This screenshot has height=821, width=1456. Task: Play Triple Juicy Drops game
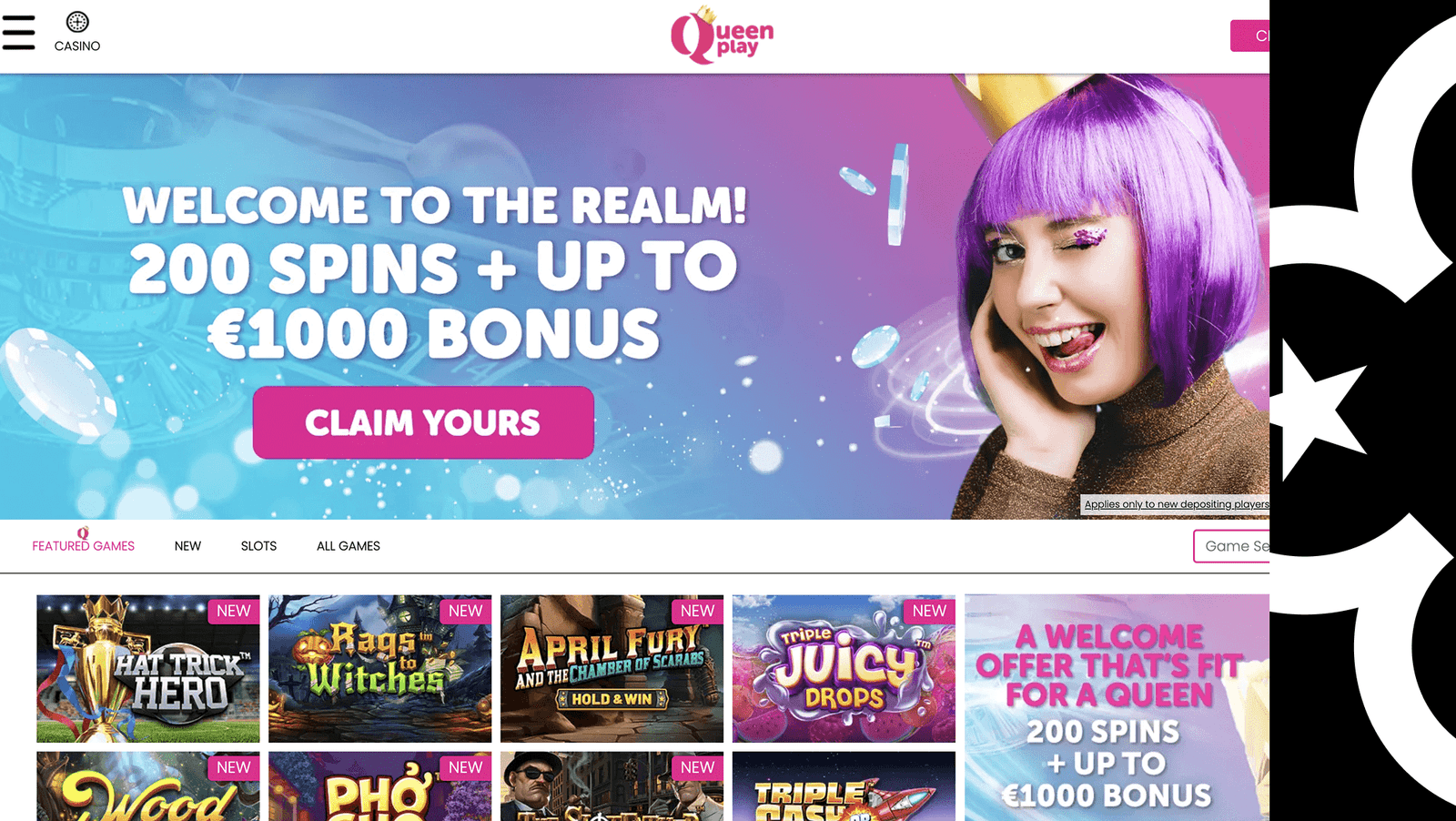click(x=844, y=669)
